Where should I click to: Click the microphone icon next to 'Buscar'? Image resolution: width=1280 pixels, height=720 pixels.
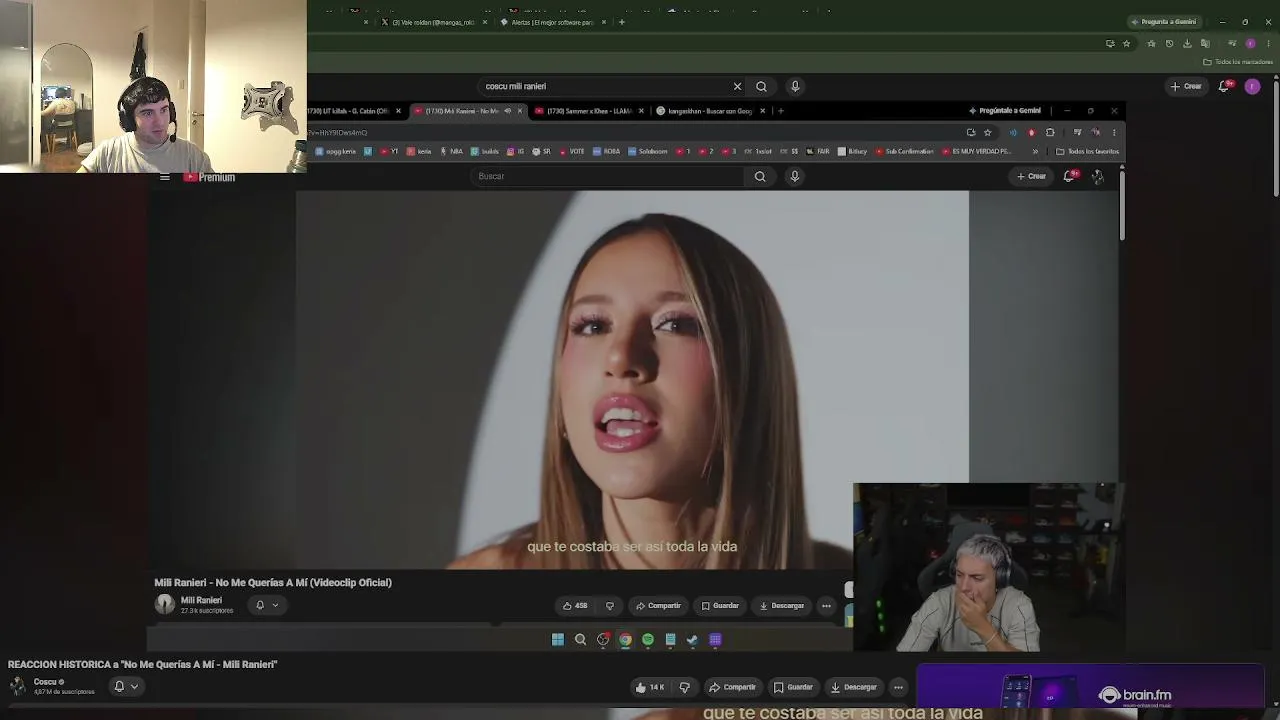795,176
